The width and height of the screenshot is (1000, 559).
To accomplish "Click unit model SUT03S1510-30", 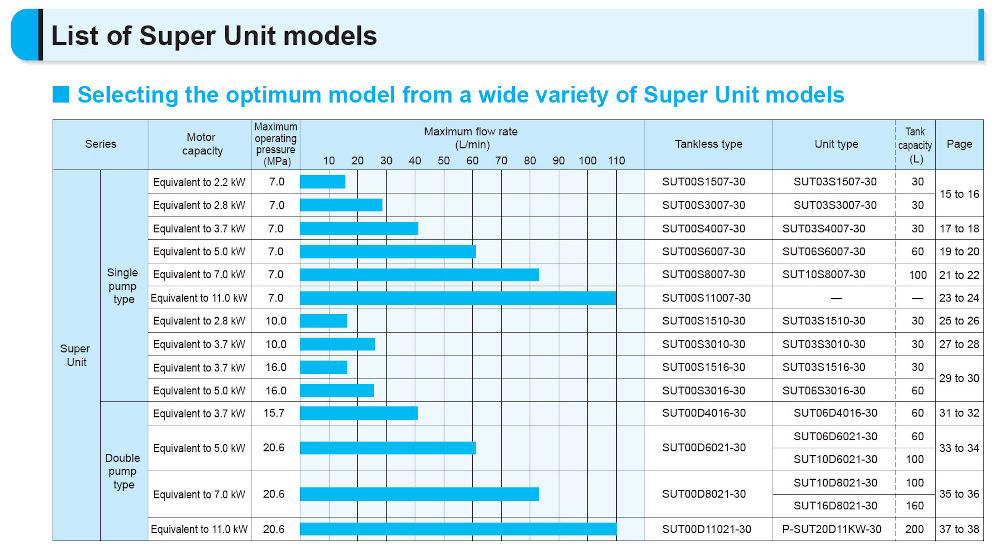I will click(x=823, y=321).
